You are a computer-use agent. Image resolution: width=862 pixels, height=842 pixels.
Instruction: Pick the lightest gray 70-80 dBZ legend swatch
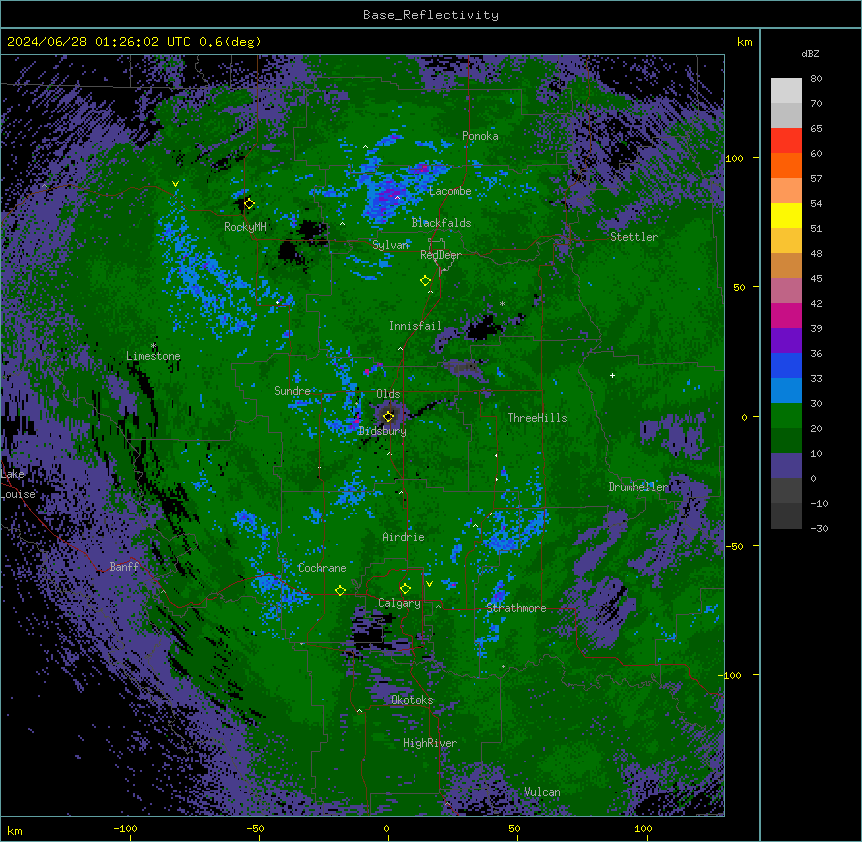click(786, 91)
